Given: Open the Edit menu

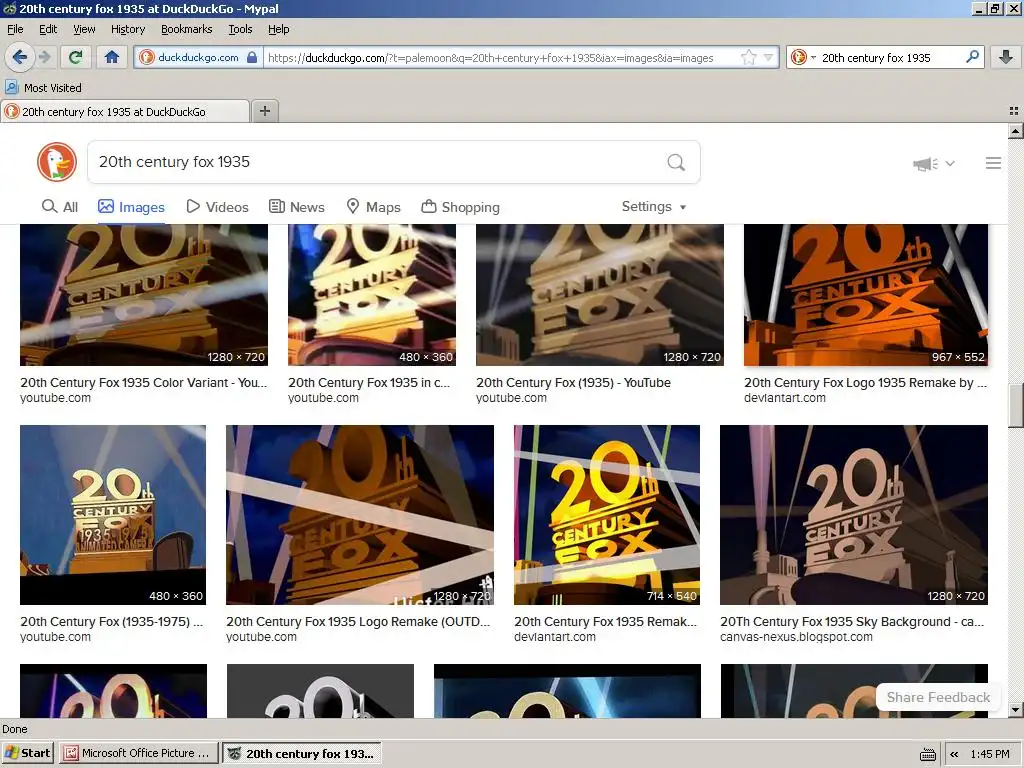Looking at the screenshot, I should tap(48, 29).
